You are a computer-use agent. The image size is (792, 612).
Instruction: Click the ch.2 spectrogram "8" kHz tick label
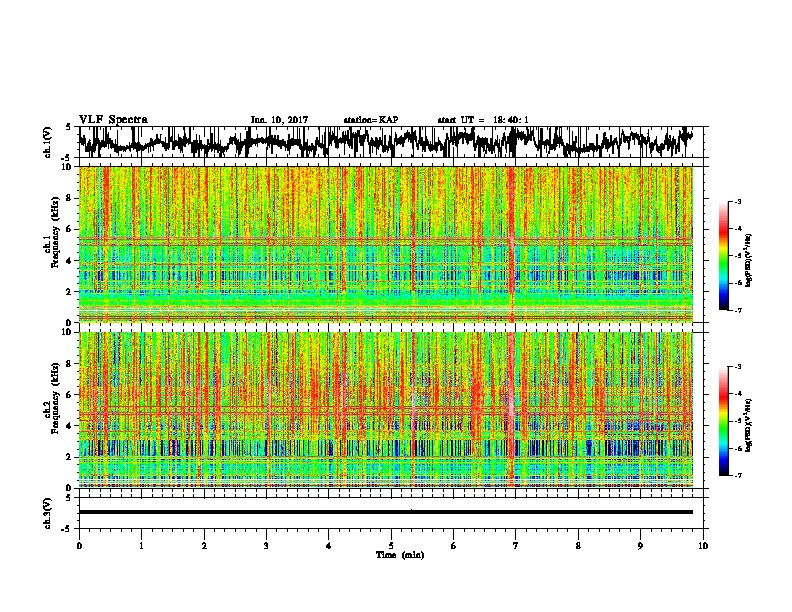70,364
